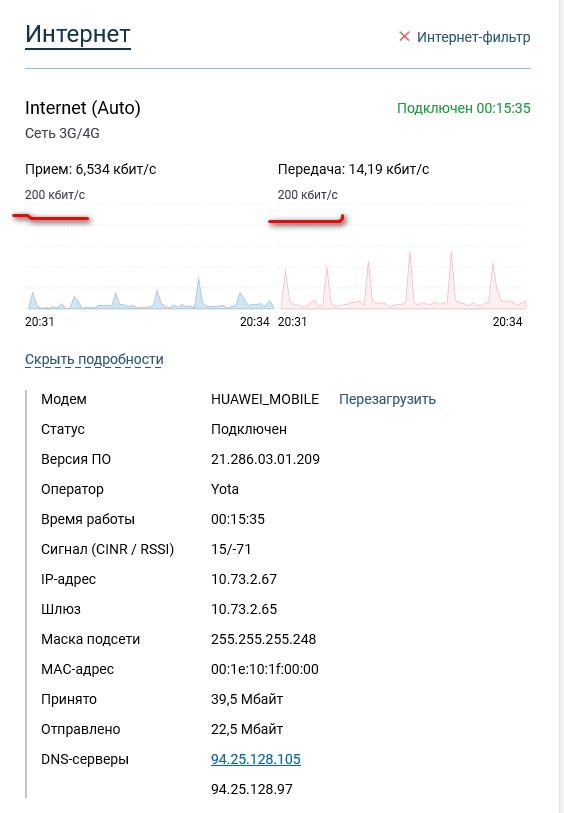Click the Маска подсети label
564x813 pixels.
coord(91,639)
